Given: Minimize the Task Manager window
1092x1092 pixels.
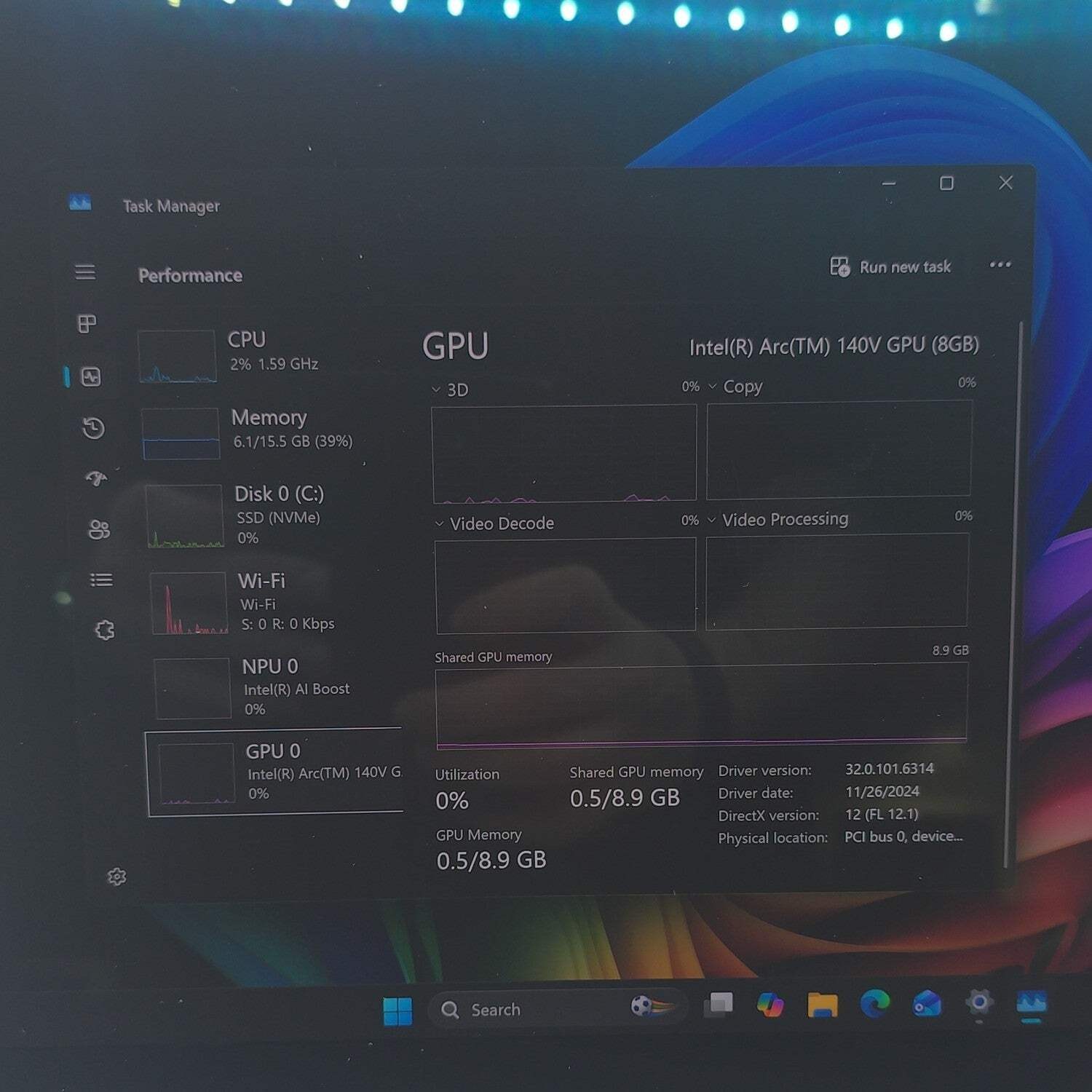Looking at the screenshot, I should point(889,183).
